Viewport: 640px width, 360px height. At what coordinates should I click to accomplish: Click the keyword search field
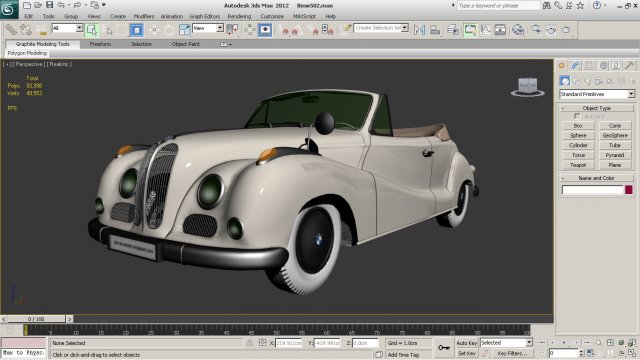[498, 6]
